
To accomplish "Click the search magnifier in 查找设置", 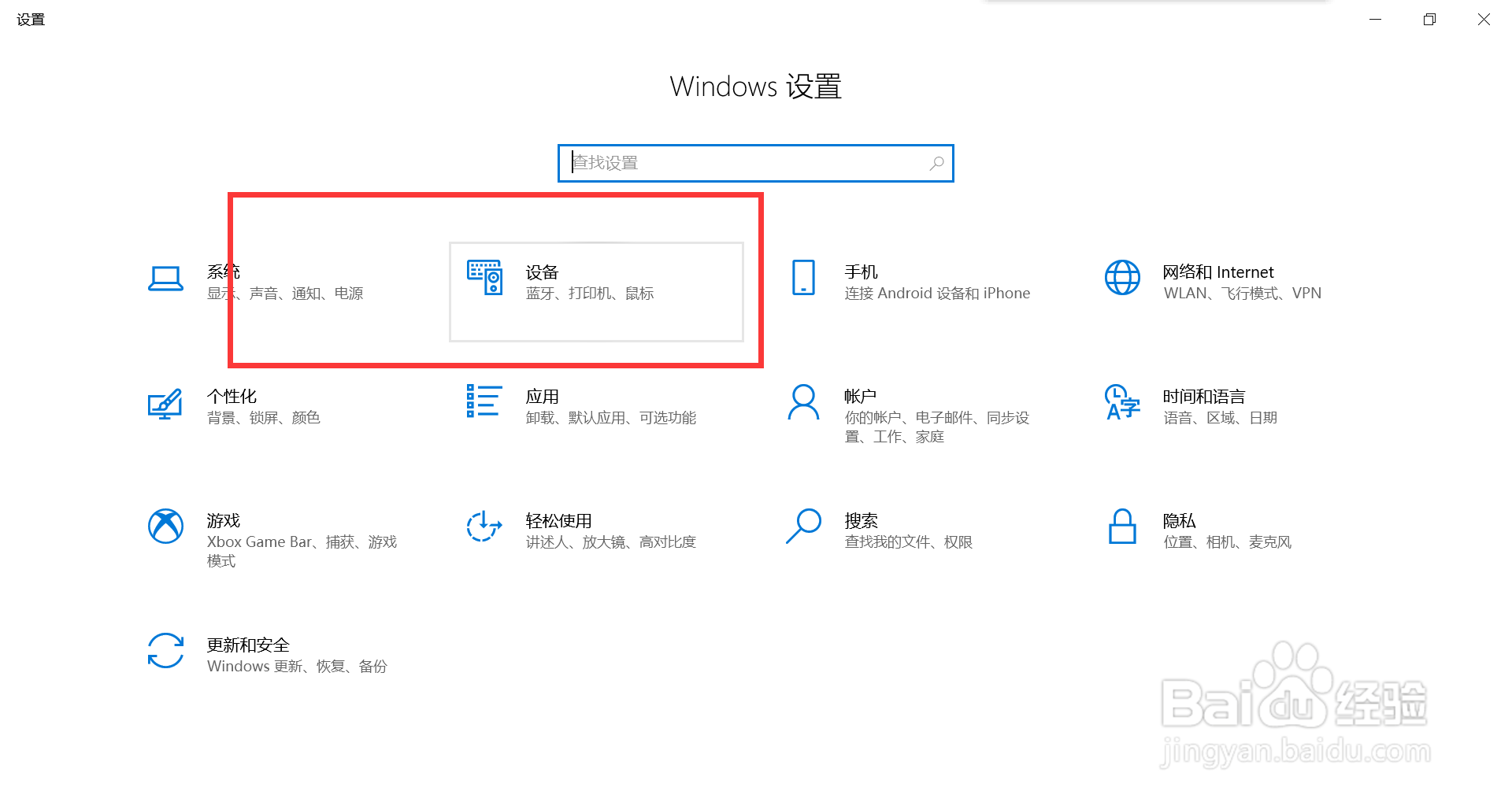I will point(936,163).
